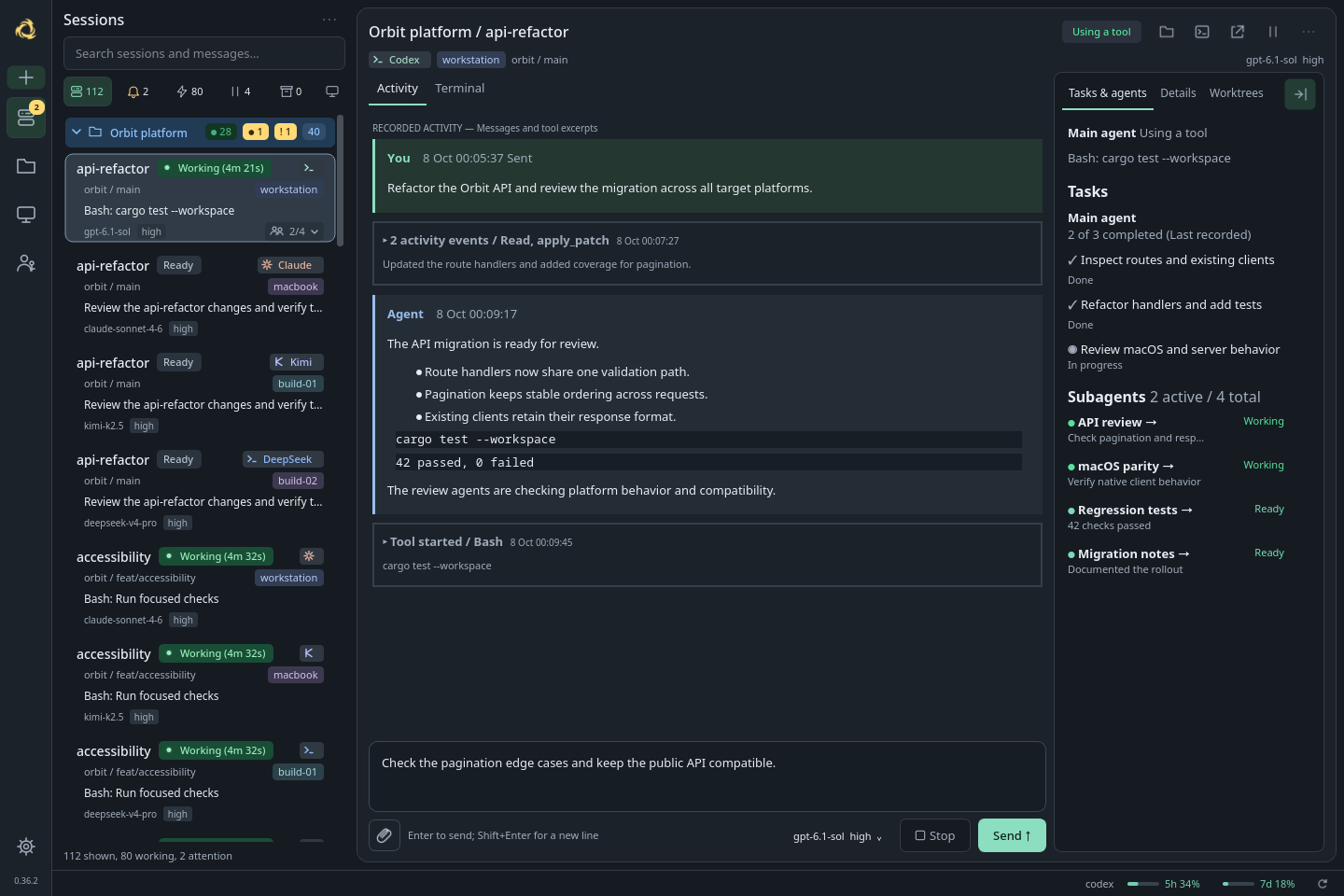
Task: Open the users icon in left sidebar
Action: pyautogui.click(x=26, y=263)
